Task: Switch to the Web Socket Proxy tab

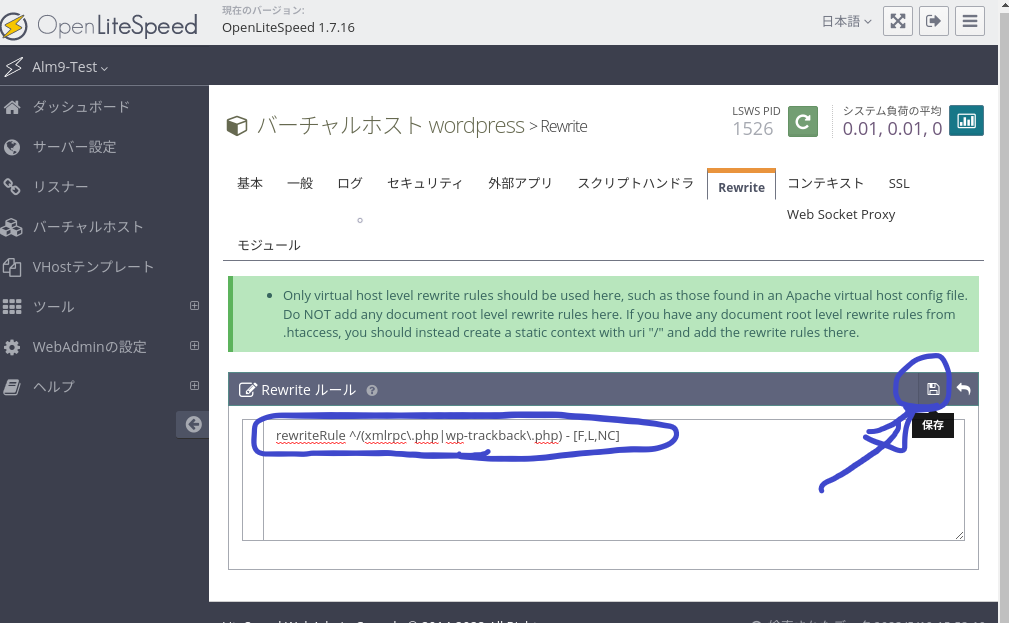Action: 841,214
